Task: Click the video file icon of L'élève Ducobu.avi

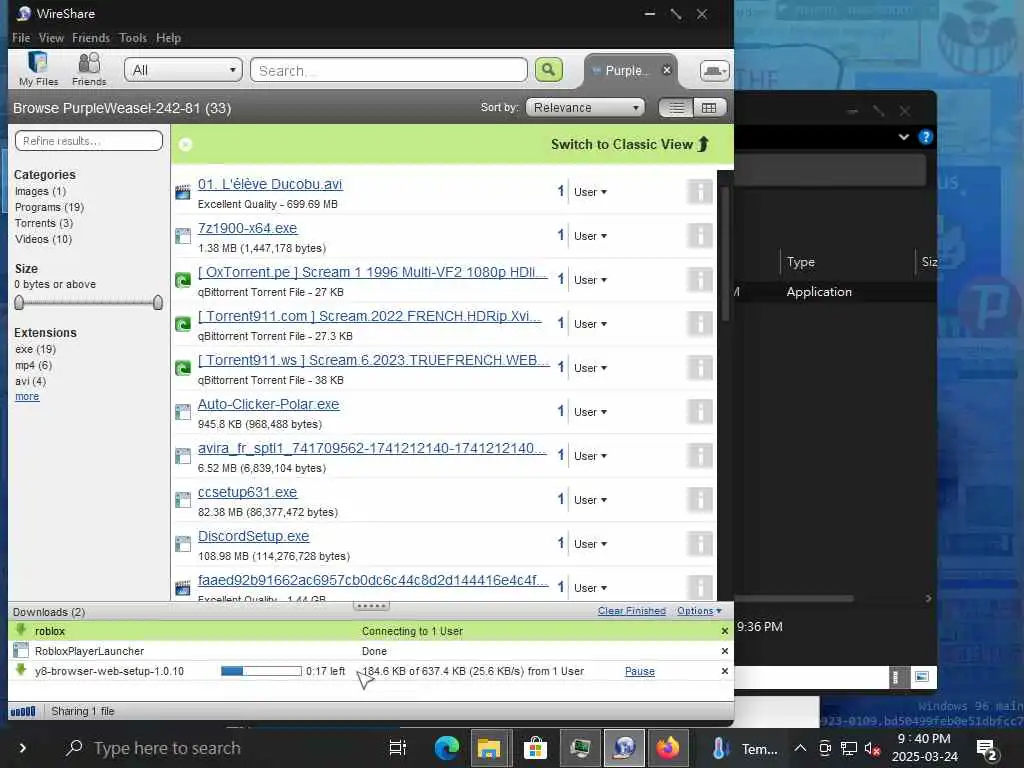Action: (x=183, y=192)
